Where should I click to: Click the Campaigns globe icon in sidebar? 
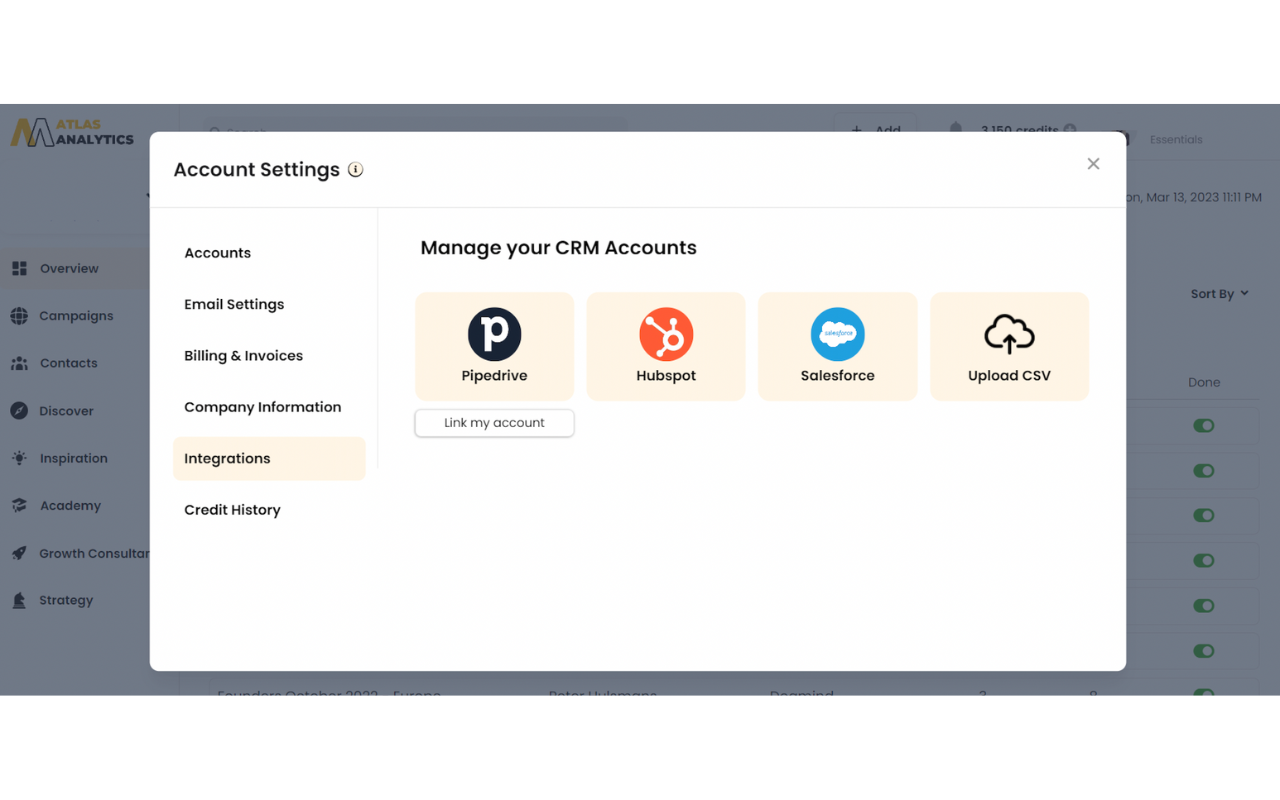click(19, 316)
